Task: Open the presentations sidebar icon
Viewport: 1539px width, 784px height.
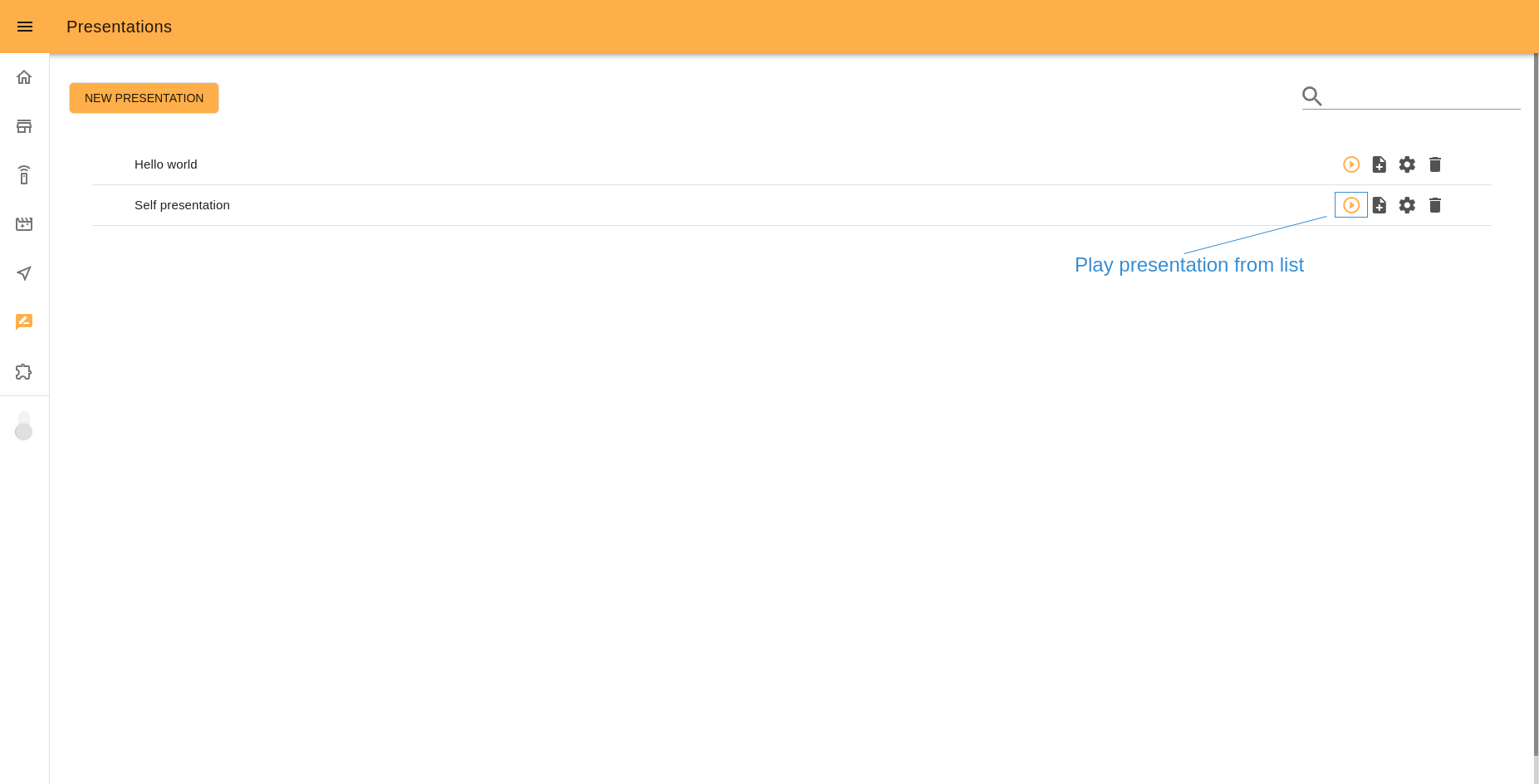Action: coord(24,321)
